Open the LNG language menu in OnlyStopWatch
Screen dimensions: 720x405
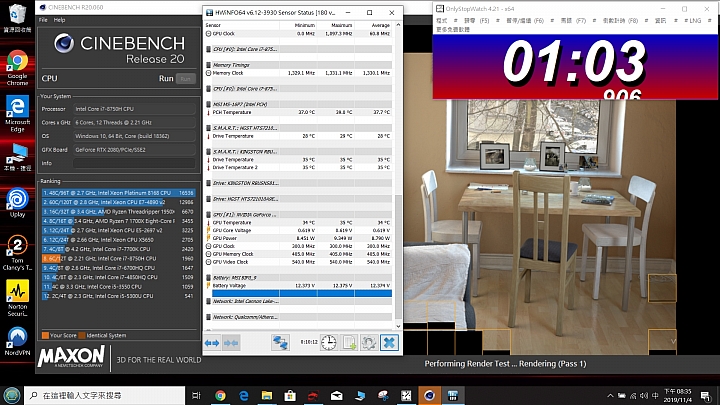pos(695,21)
